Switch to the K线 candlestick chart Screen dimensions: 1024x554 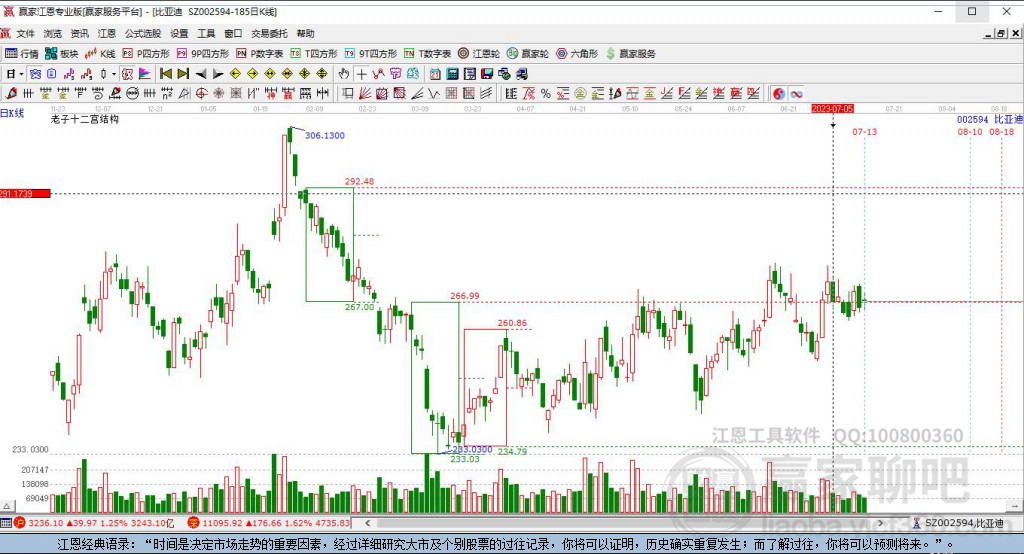[x=100, y=54]
